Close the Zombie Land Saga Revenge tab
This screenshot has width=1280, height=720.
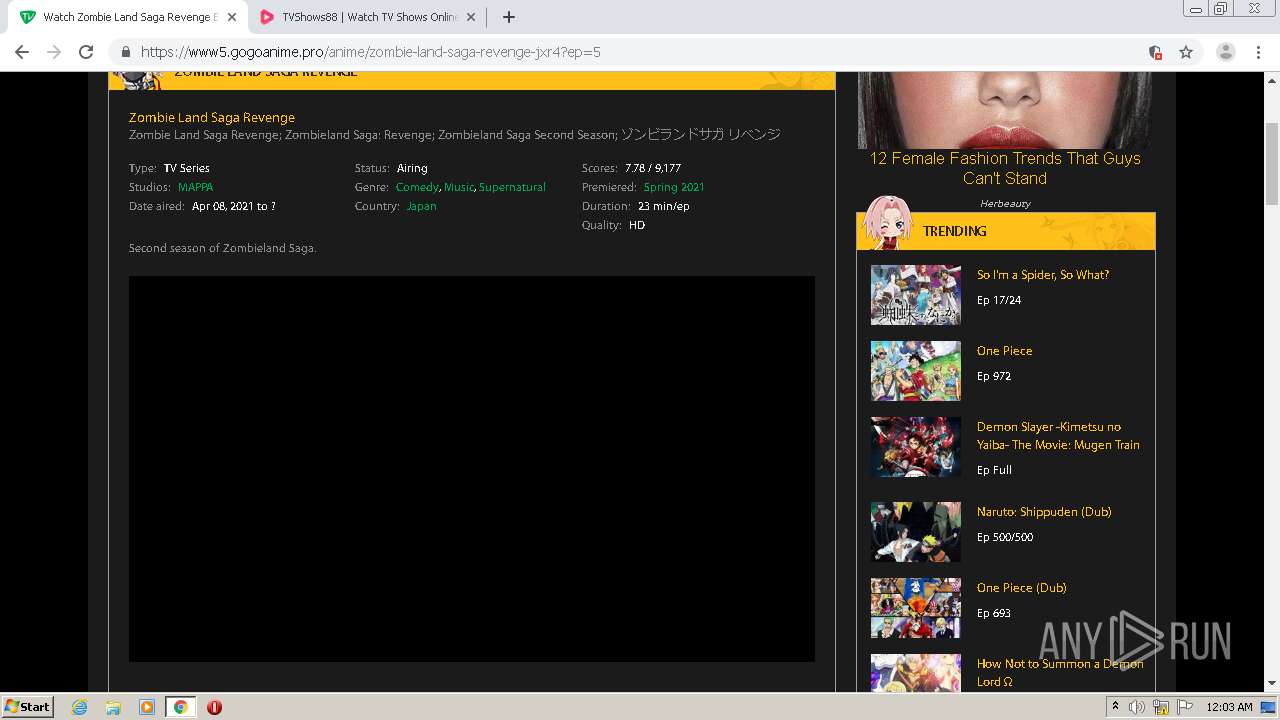(231, 17)
